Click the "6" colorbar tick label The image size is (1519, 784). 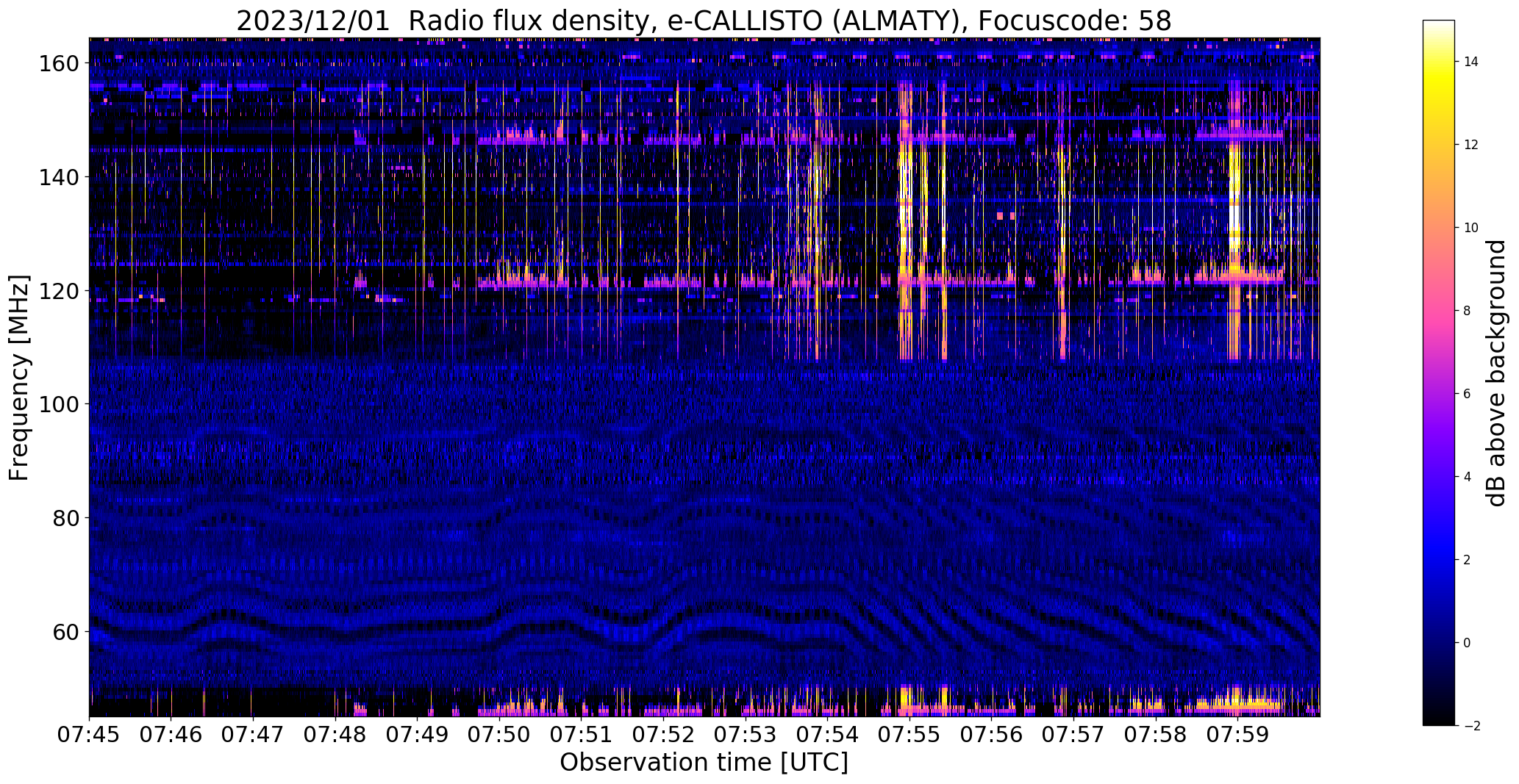coord(1467,394)
